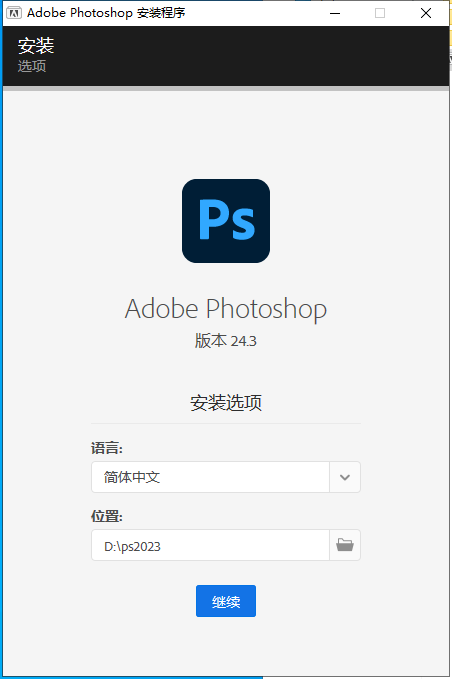
Task: Click the 选项 header subtitle
Action: point(32,66)
